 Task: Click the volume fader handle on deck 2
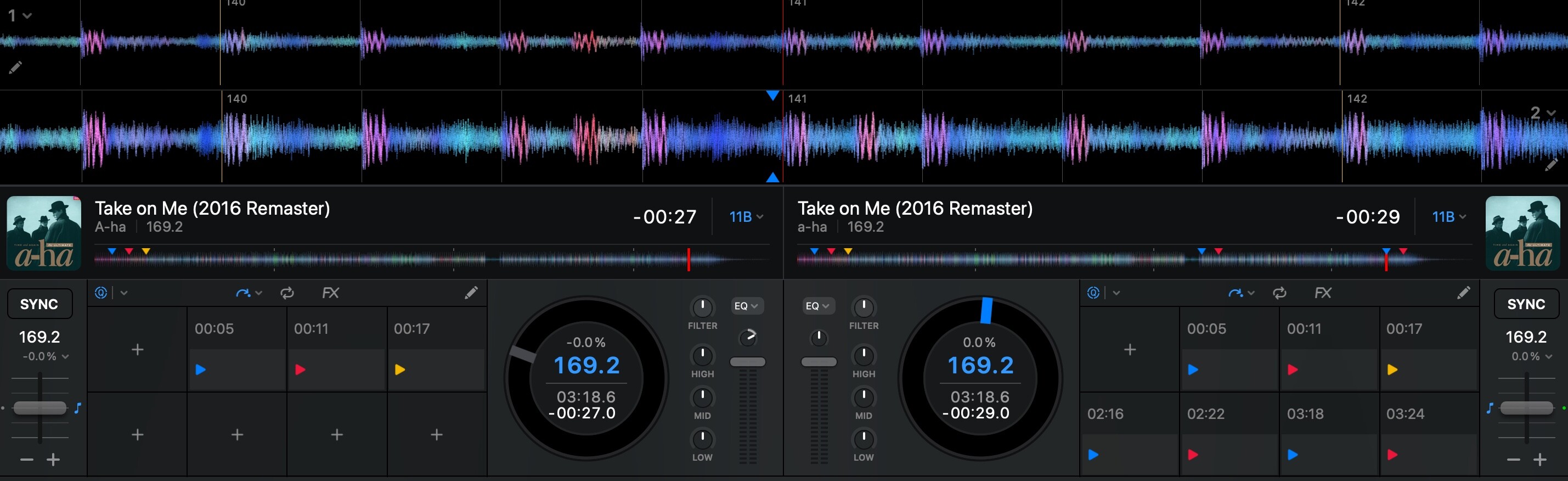pyautogui.click(x=819, y=362)
